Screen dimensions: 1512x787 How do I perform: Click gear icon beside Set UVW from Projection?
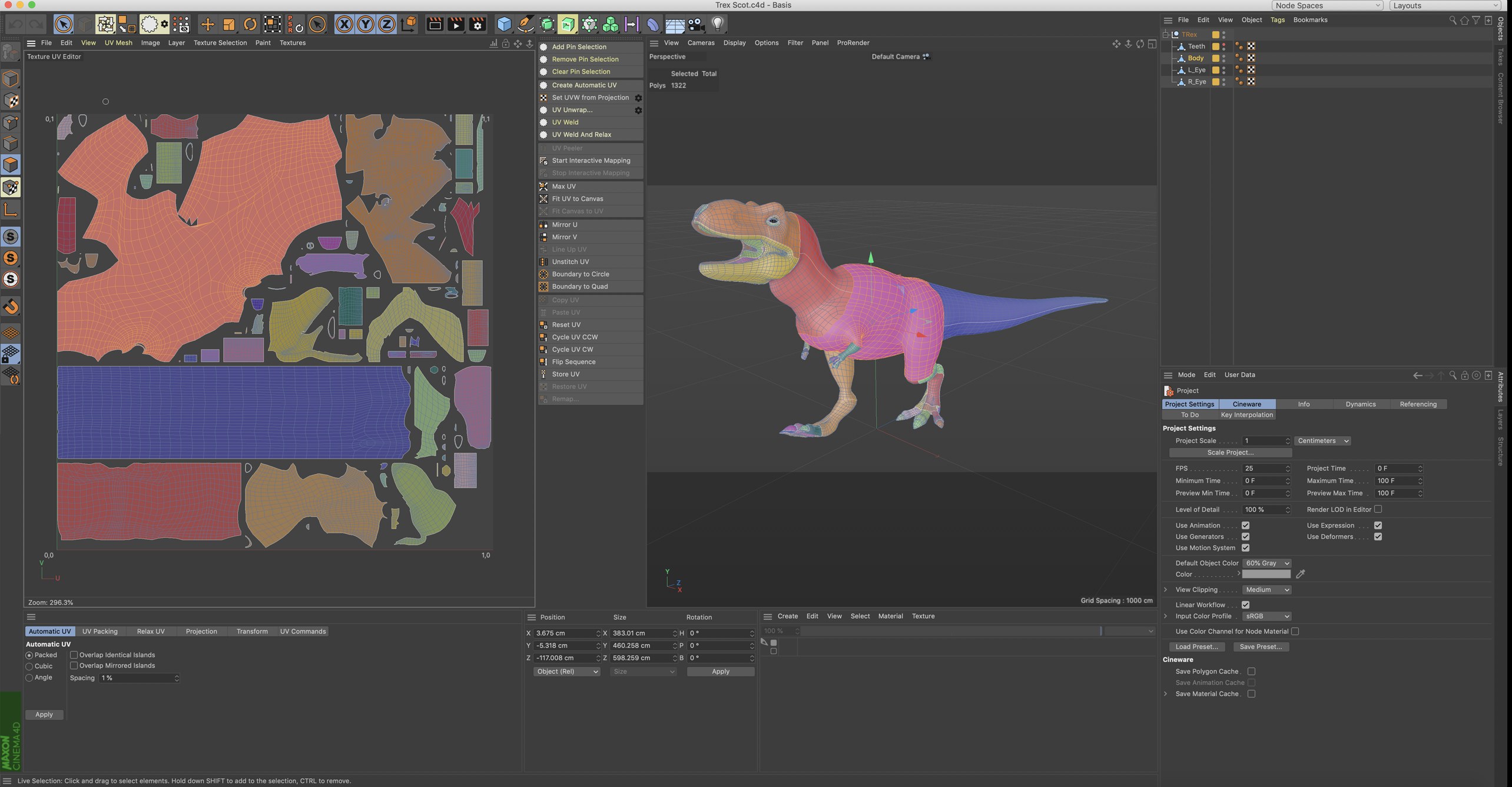pyautogui.click(x=638, y=98)
